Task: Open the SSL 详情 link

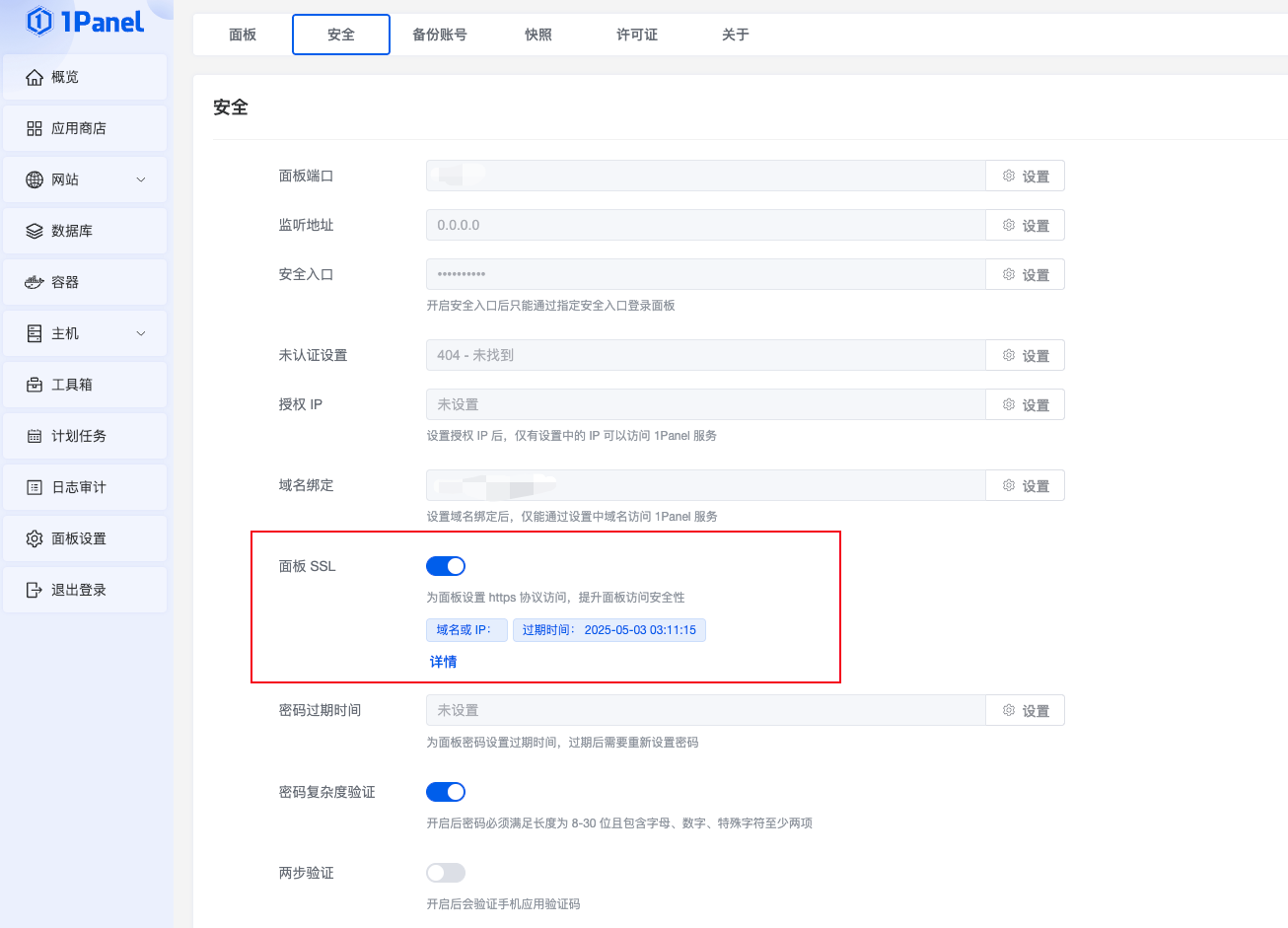Action: tap(443, 662)
